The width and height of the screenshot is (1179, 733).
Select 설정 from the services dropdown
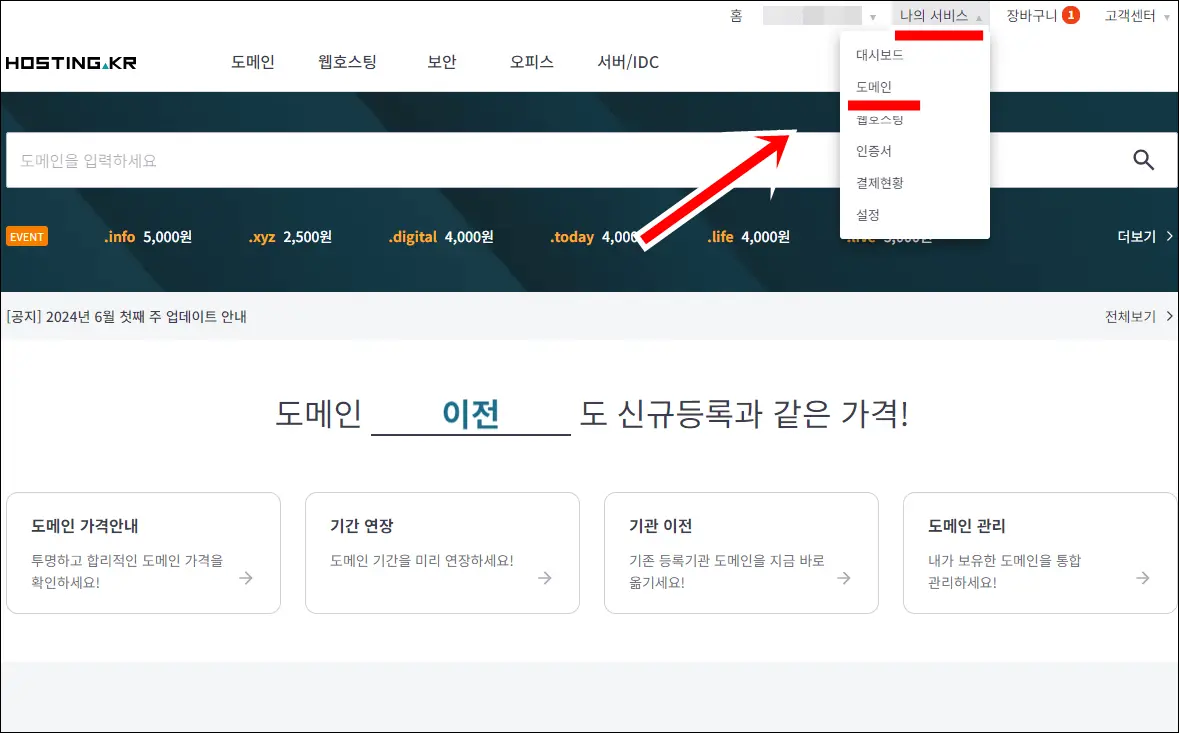point(868,214)
